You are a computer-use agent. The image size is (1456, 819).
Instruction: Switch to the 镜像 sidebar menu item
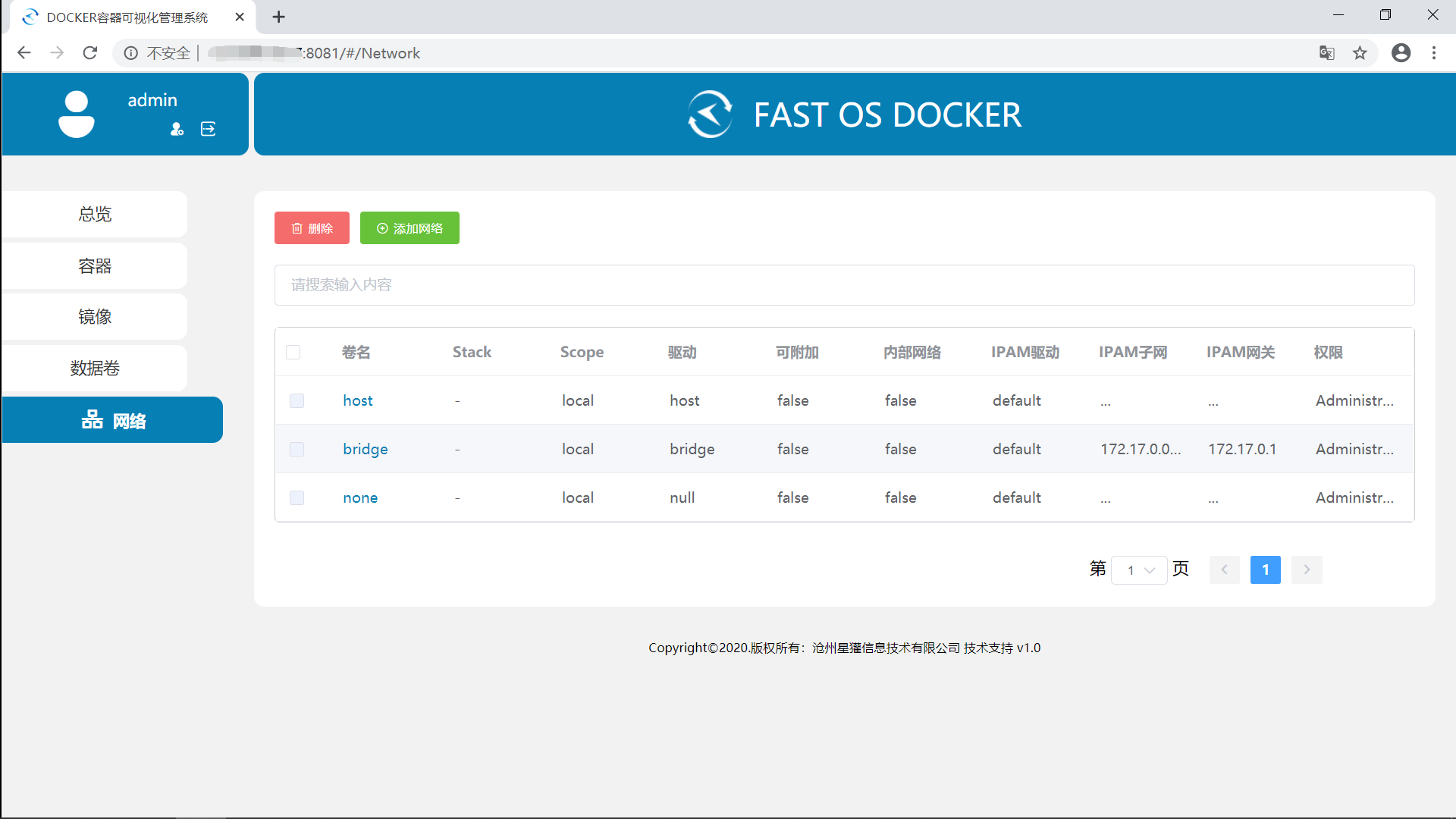click(x=96, y=317)
